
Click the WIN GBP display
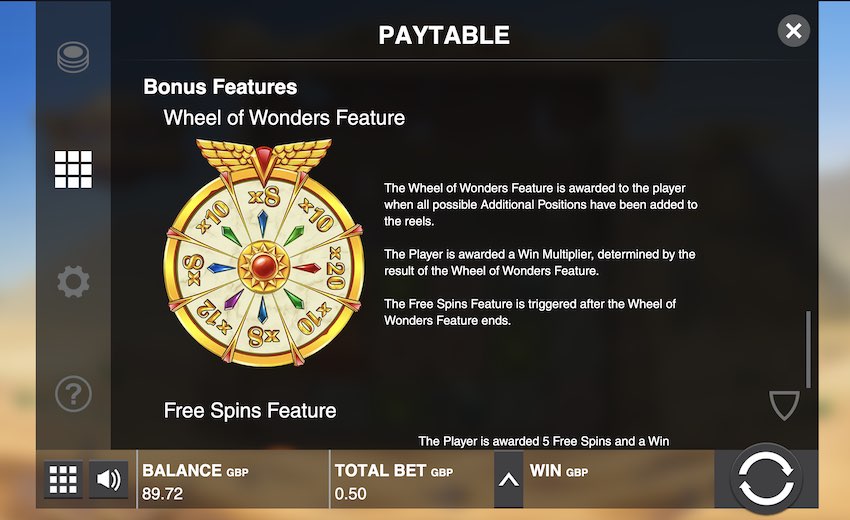(x=559, y=471)
